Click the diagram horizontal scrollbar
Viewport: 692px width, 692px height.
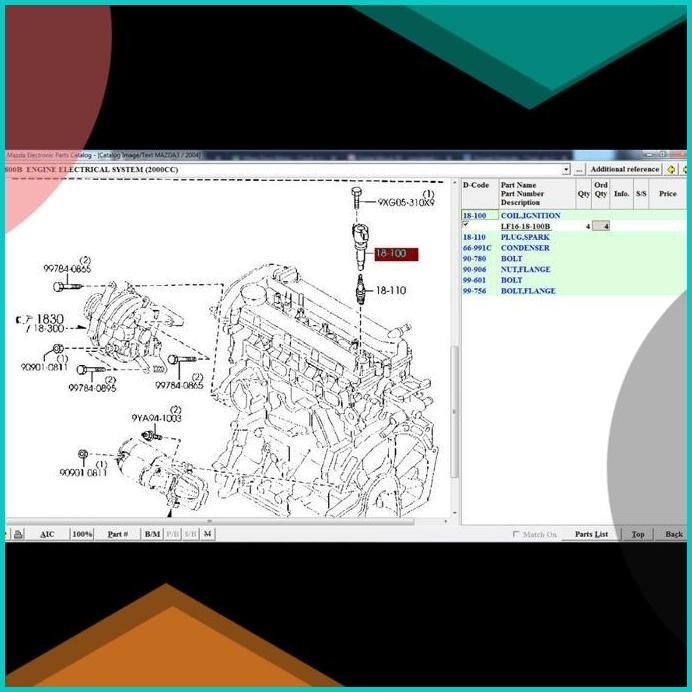[210, 522]
